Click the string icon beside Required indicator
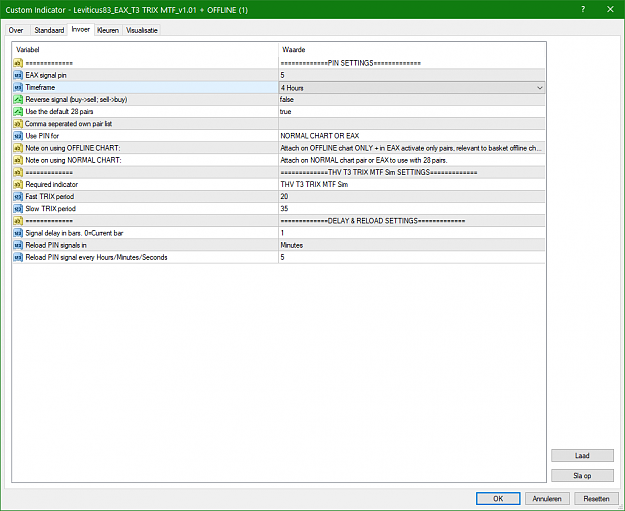Viewport: 625px width, 511px height. [18, 185]
